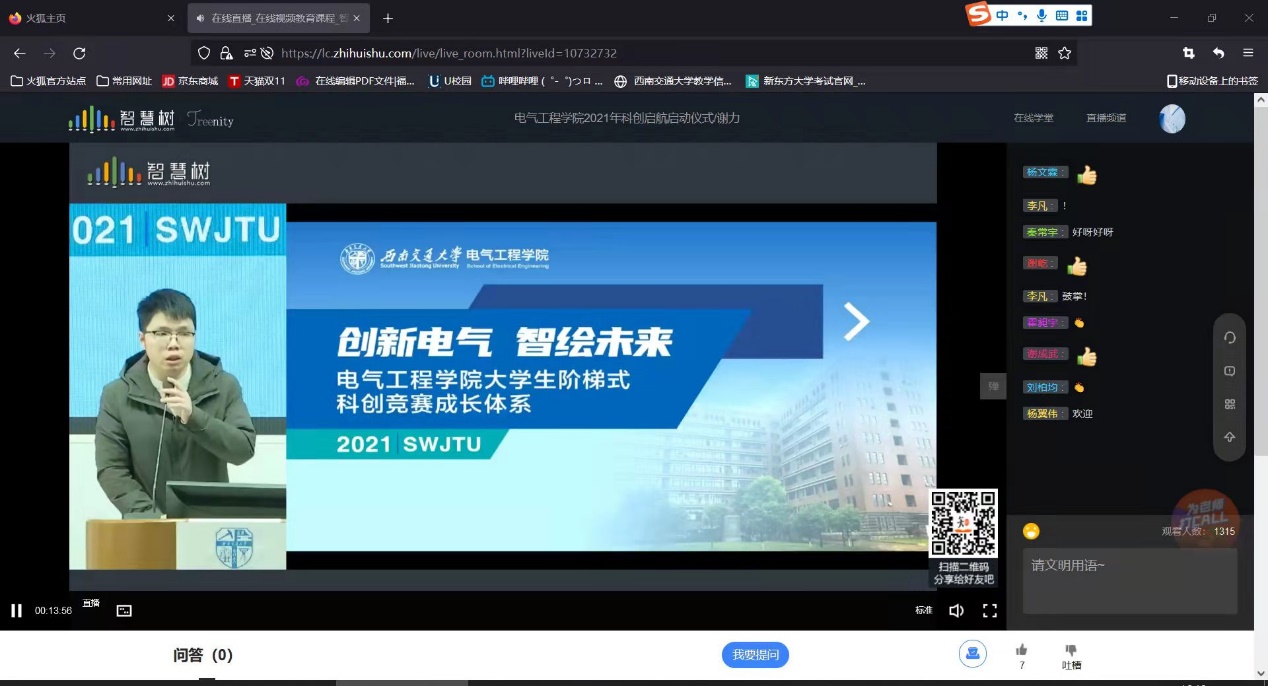Click the chat message input field
Viewport: 1268px width, 686px height.
[1129, 580]
